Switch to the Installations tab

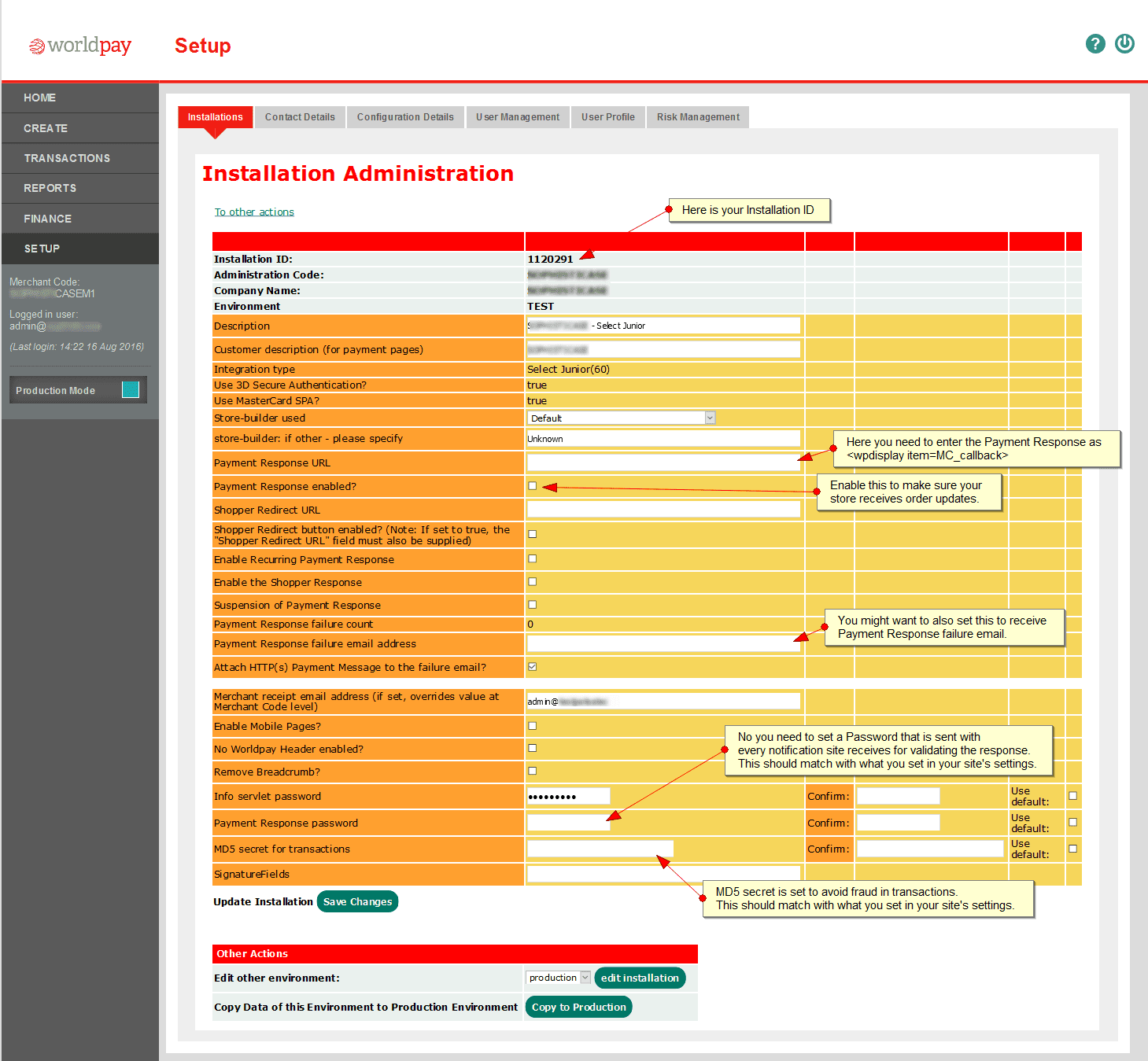[216, 117]
